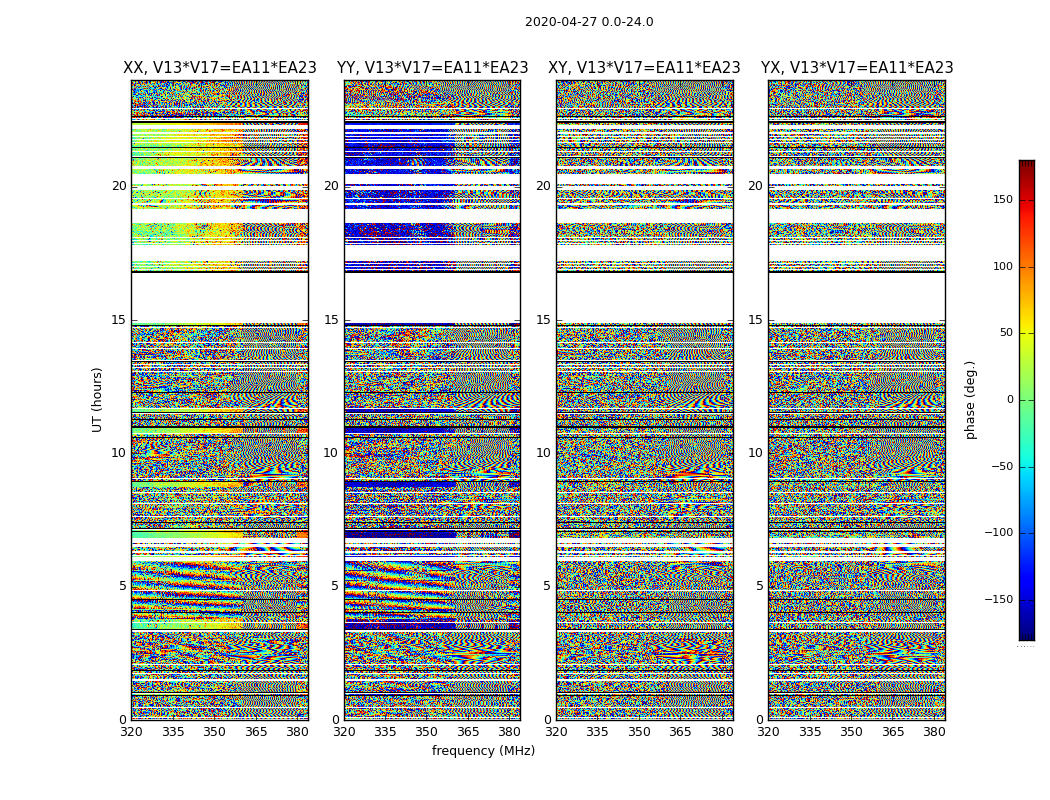Click the frequency (MHz) x-axis label
This screenshot has width=1050, height=800.
[483, 750]
